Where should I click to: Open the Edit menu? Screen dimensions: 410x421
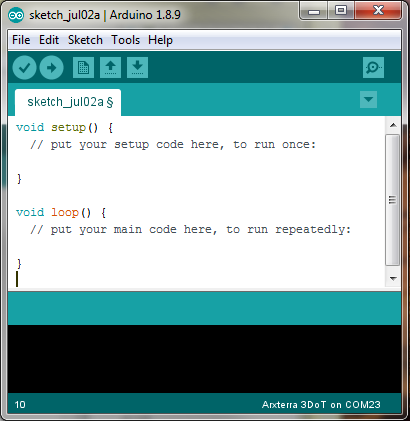click(49, 40)
